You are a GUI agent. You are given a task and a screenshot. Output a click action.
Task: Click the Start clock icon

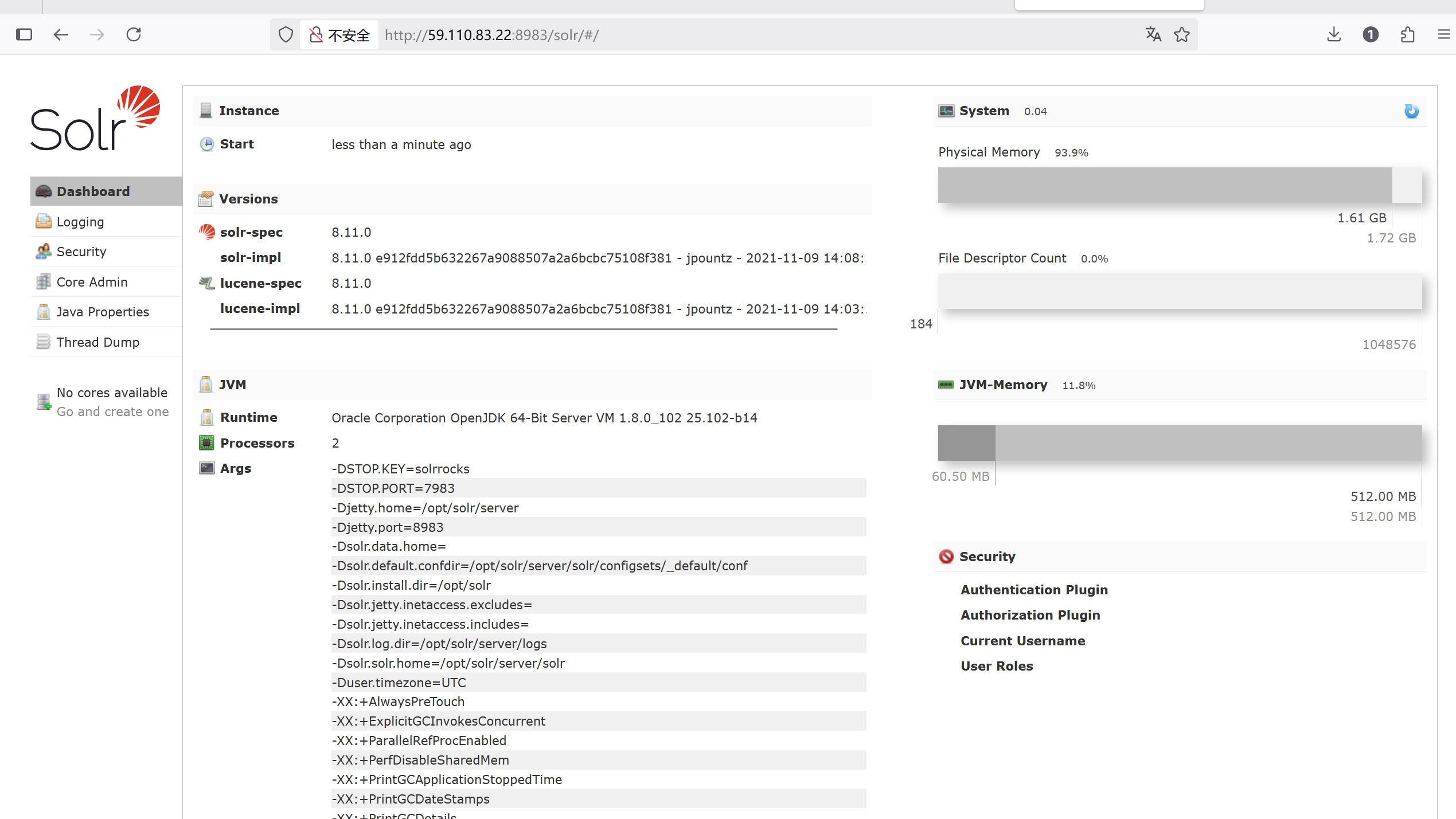pos(206,144)
